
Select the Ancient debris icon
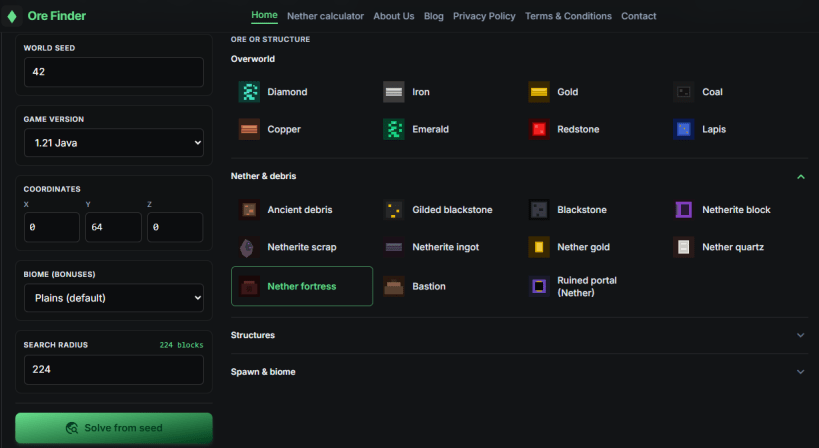[249, 210]
